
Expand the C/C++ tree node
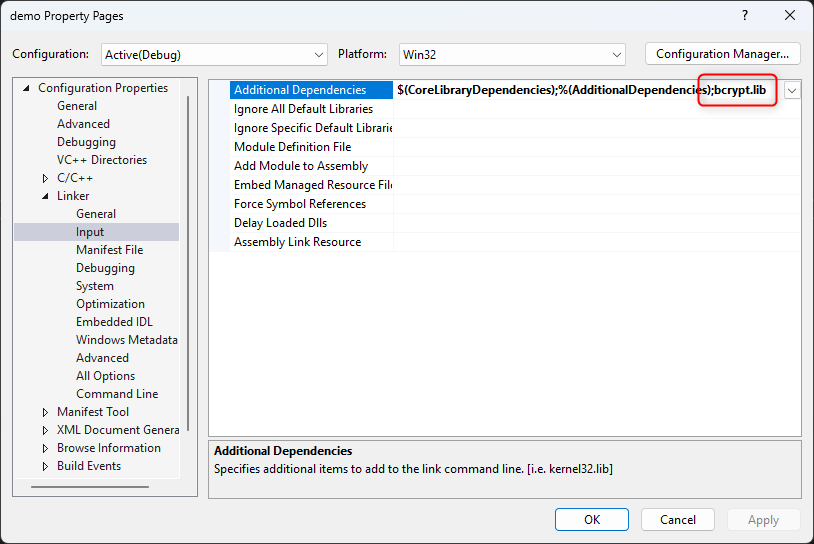tap(45, 178)
